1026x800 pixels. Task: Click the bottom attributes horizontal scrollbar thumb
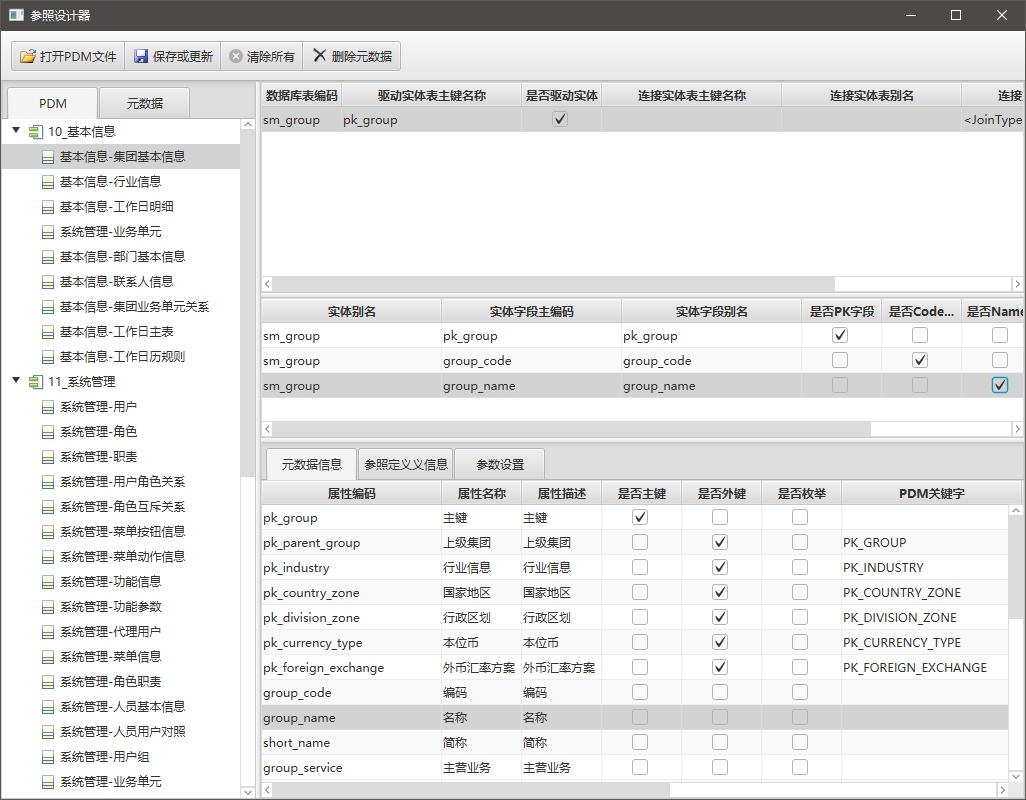click(471, 790)
